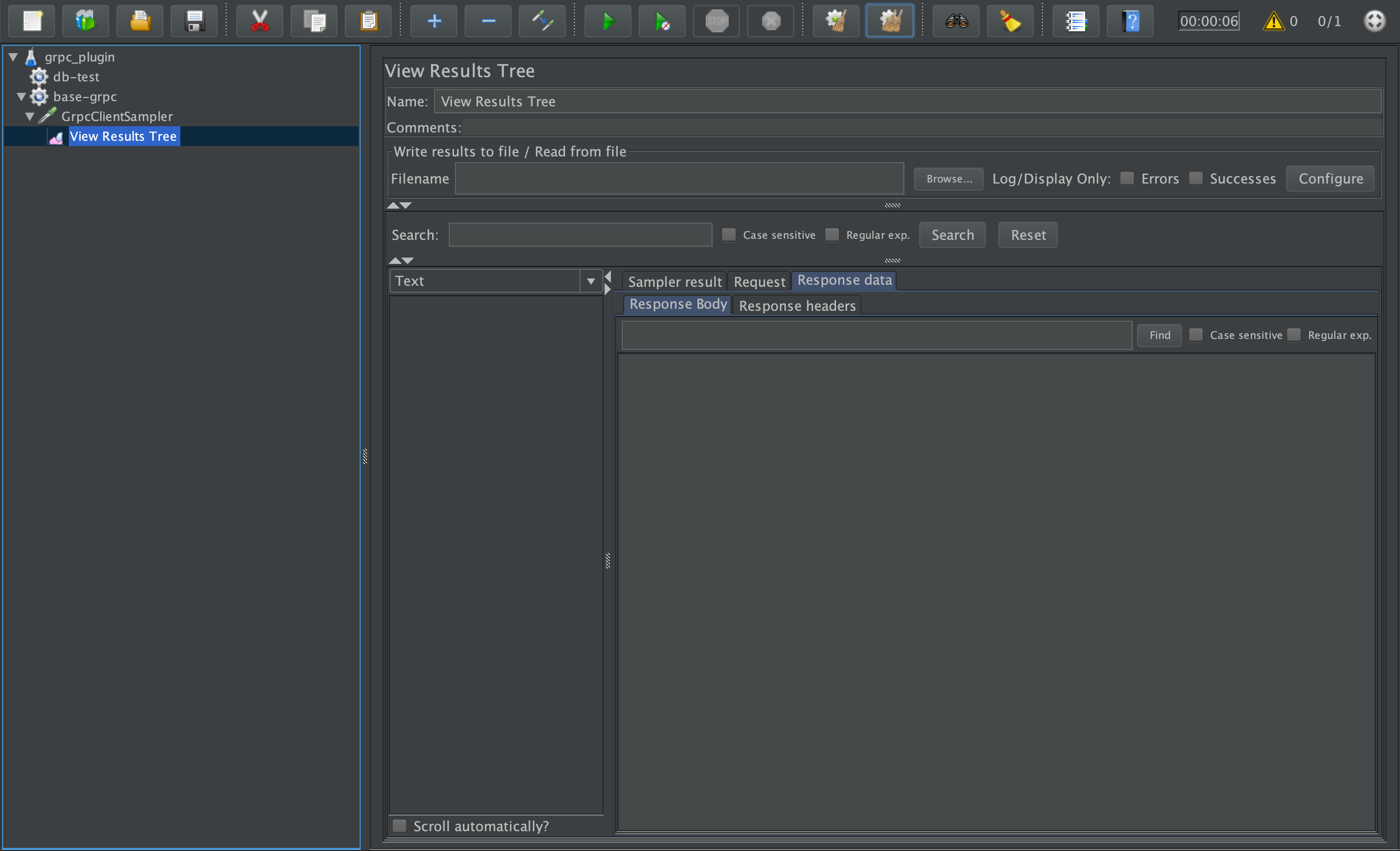Open the Function Helper list icon
Screen dimensions: 1400x851
(x=1076, y=21)
